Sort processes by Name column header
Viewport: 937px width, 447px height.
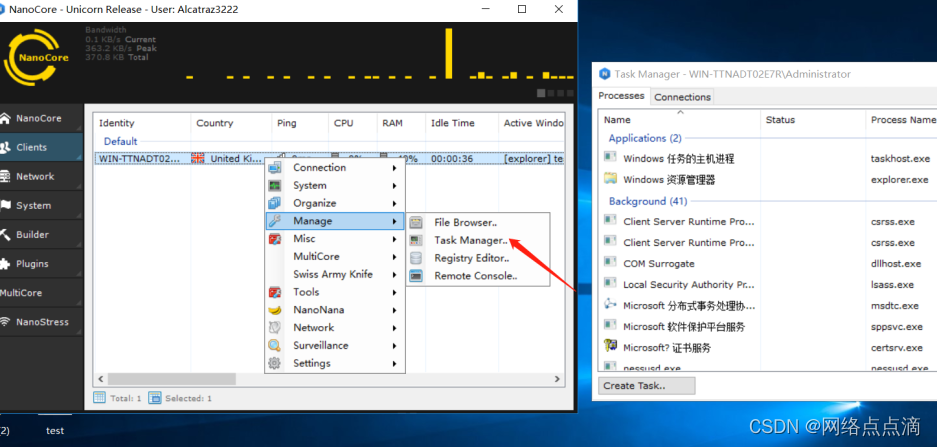click(679, 120)
